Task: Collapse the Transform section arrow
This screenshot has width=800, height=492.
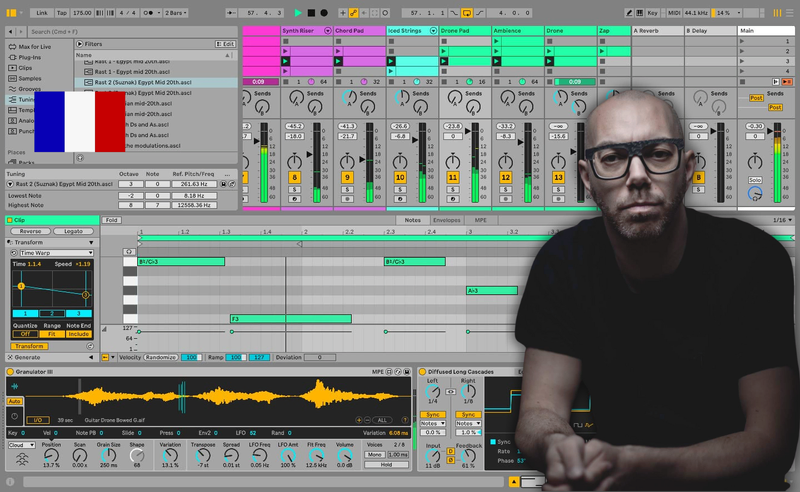Action: coord(91,242)
